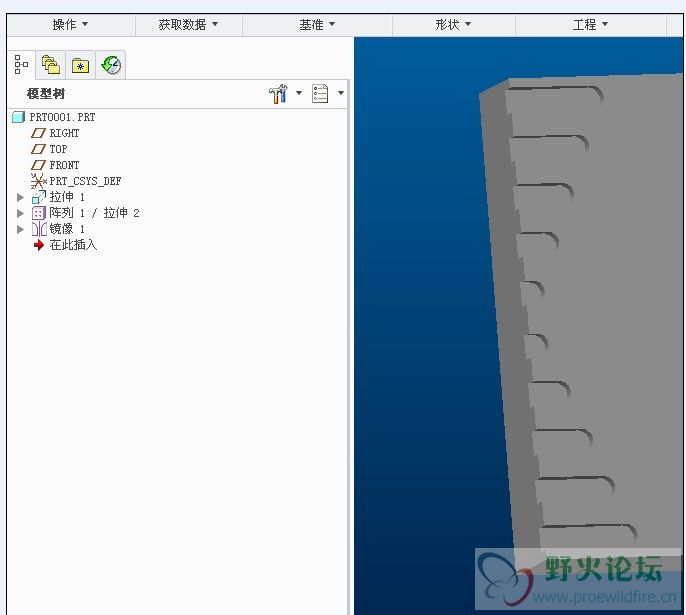
Task: Click the FRONT datum plane icon
Action: click(38, 165)
